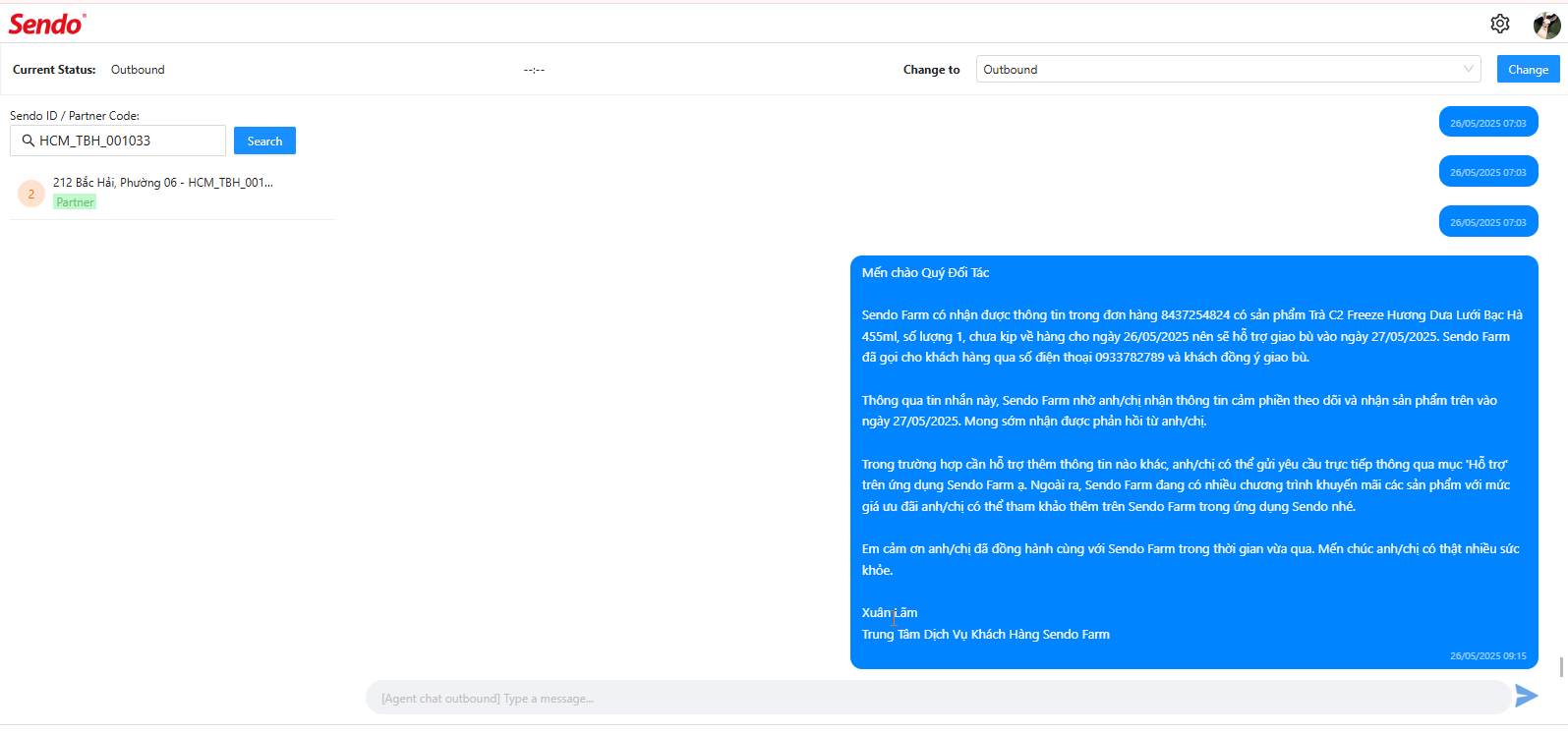Click the Sendo ID / Partner Code label

click(x=75, y=115)
